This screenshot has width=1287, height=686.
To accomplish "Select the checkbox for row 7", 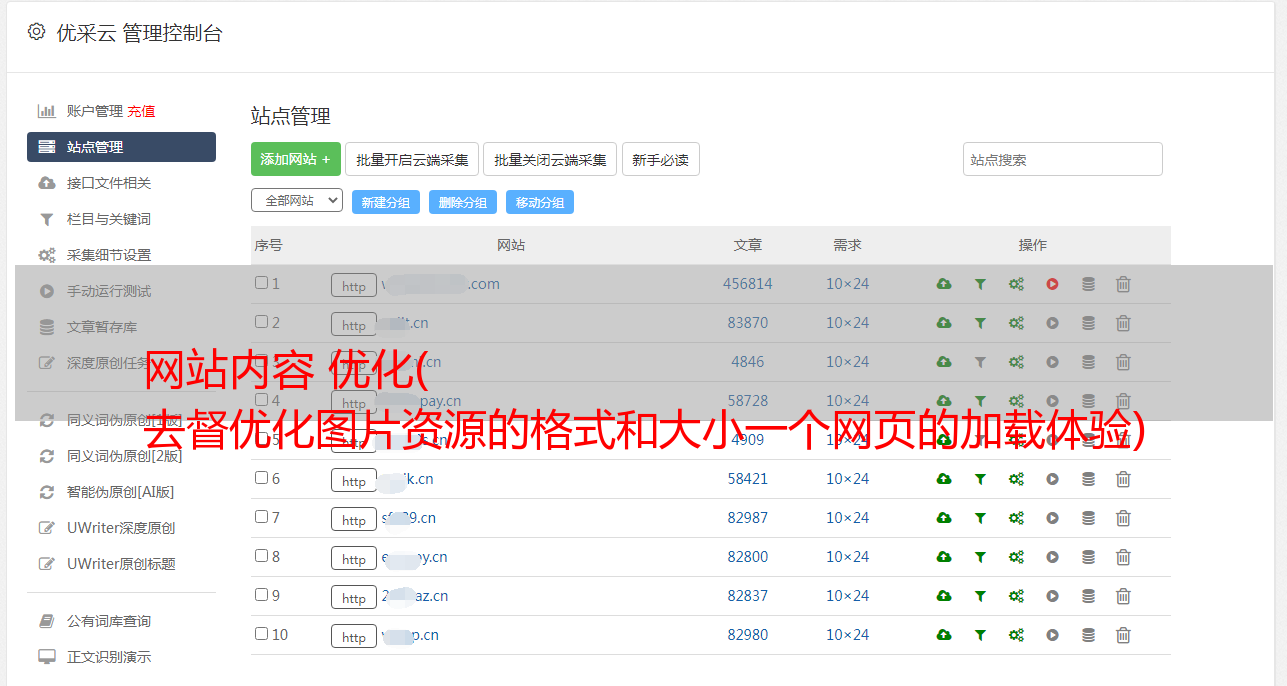I will coord(261,517).
